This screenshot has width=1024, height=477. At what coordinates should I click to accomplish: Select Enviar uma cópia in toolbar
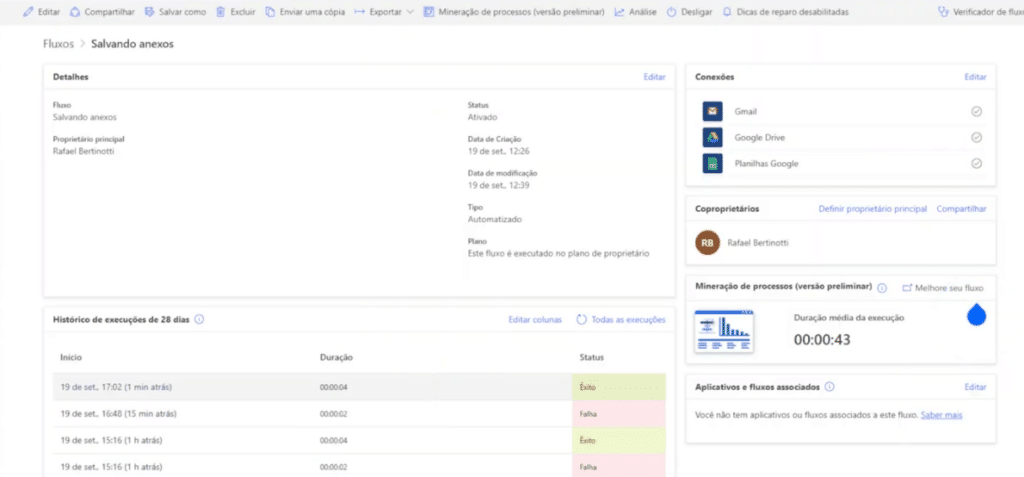point(305,12)
